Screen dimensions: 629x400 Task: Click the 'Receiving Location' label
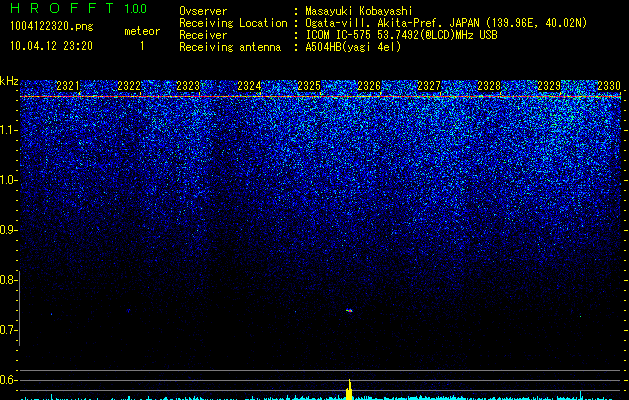[233, 23]
